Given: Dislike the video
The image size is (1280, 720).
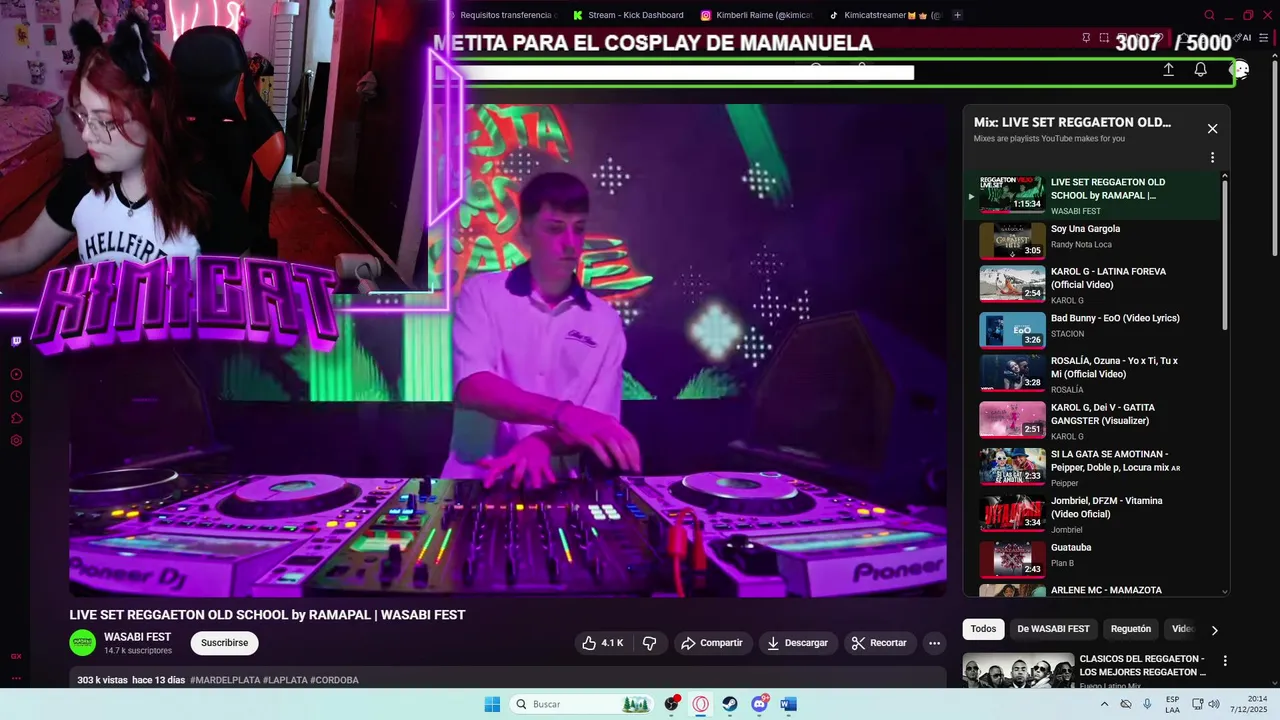Looking at the screenshot, I should 649,643.
